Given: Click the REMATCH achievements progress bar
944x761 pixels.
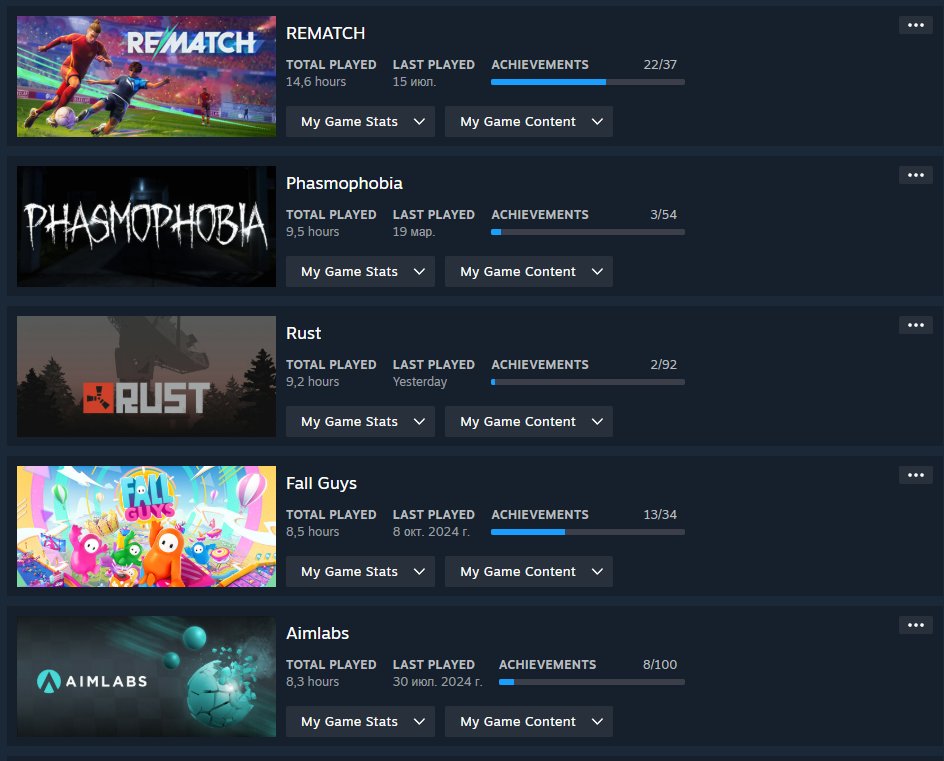Looking at the screenshot, I should (x=588, y=82).
